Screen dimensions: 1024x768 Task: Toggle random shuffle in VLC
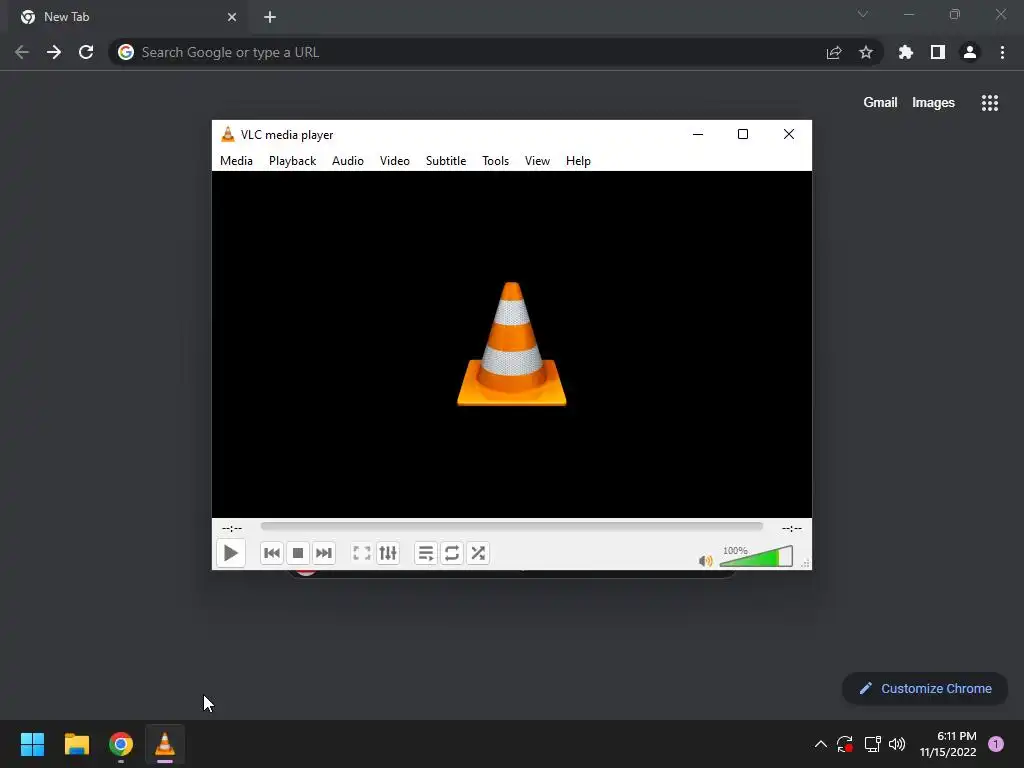click(478, 553)
